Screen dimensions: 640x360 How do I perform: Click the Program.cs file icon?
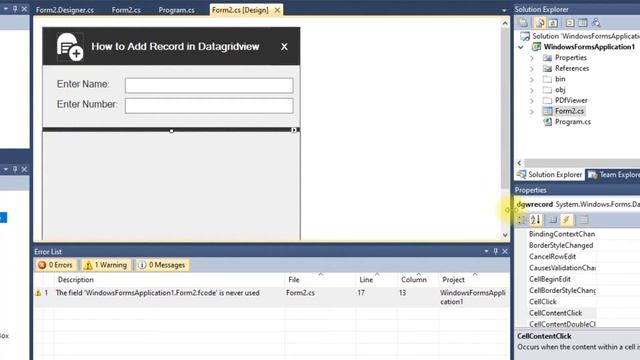point(547,122)
